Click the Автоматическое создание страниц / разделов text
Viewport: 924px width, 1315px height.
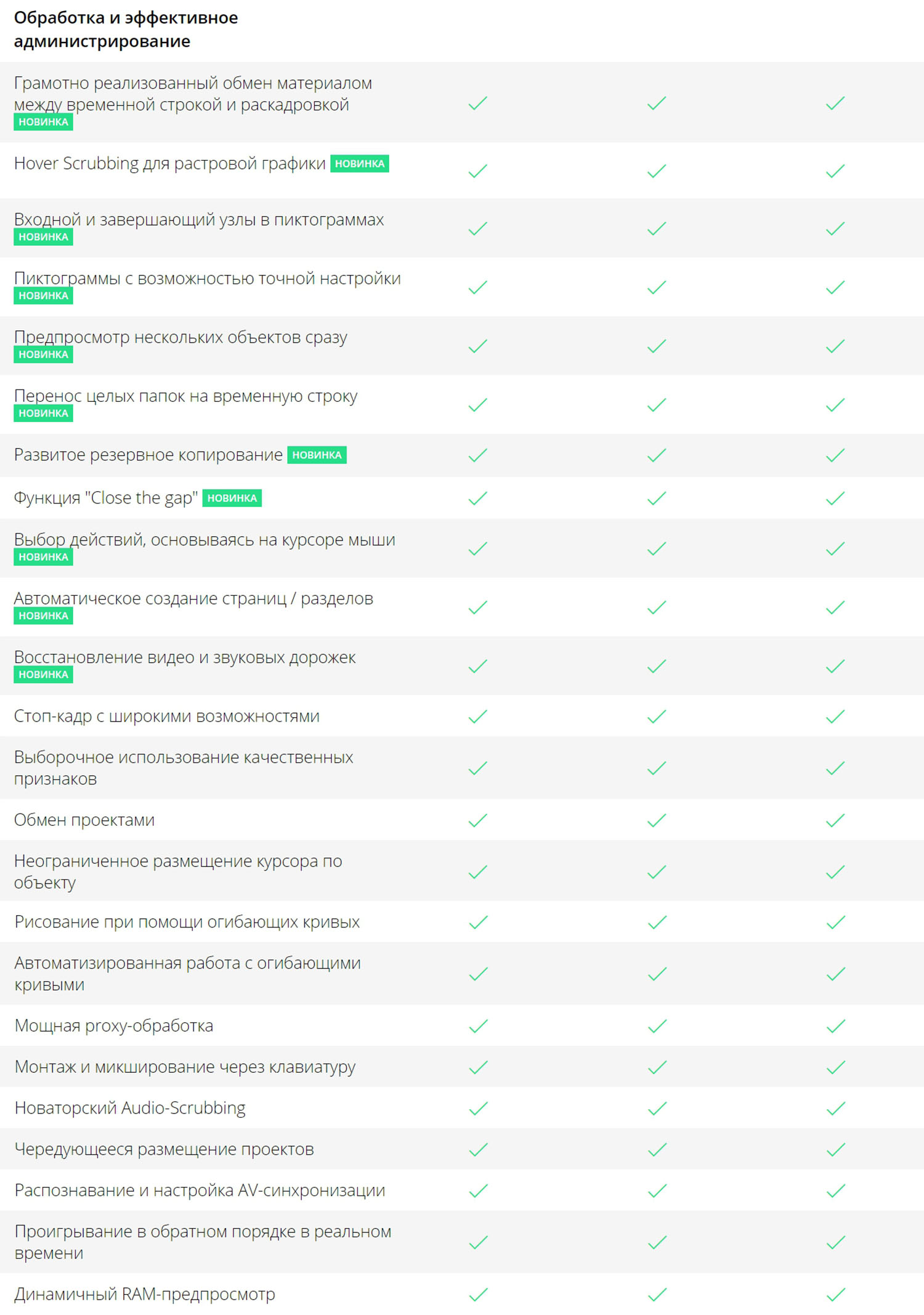193,598
